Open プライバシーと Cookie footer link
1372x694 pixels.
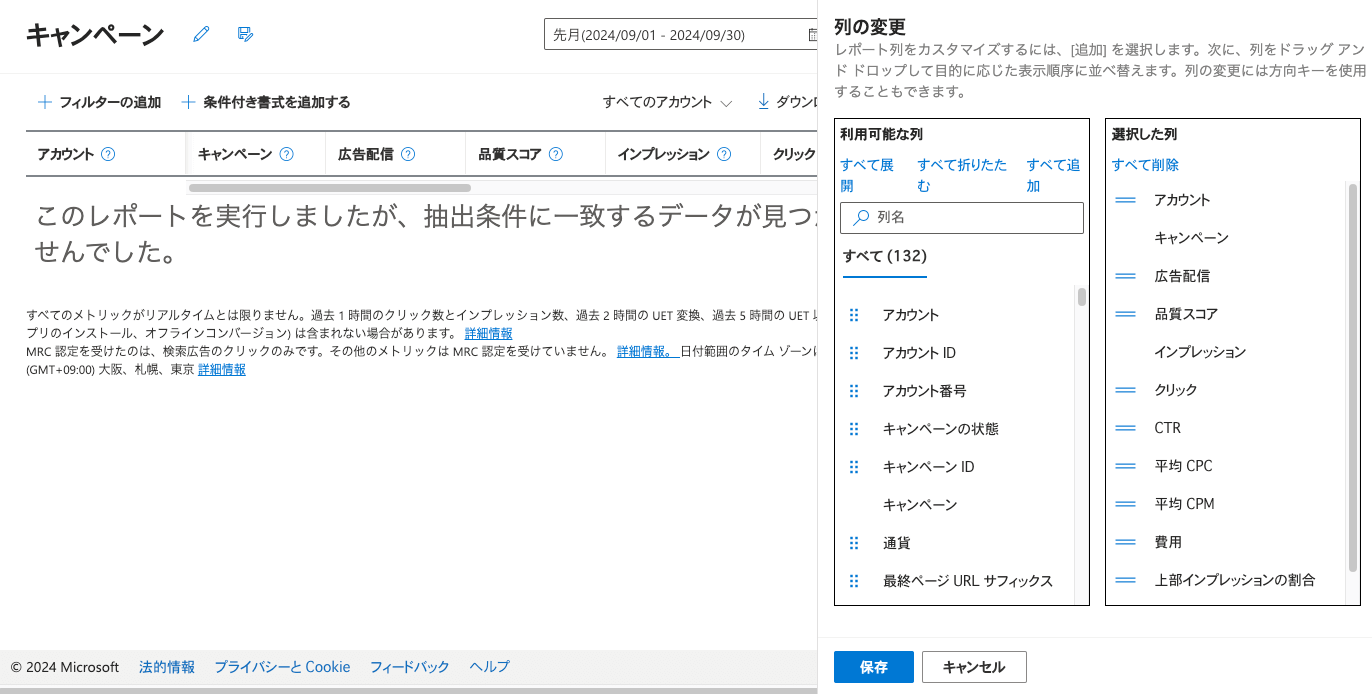tap(282, 667)
